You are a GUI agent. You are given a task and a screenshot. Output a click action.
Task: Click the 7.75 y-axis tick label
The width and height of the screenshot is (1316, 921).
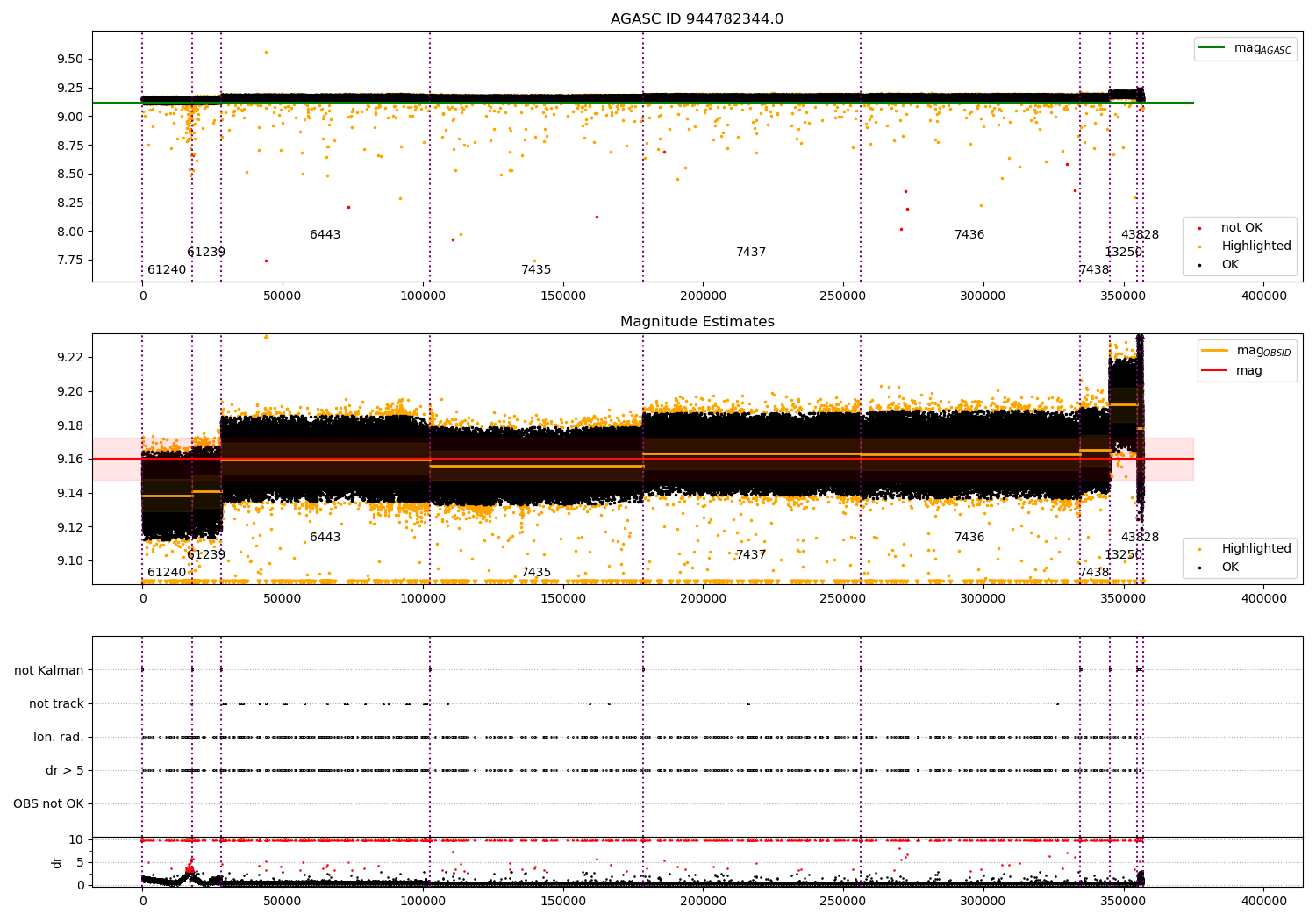click(x=71, y=261)
